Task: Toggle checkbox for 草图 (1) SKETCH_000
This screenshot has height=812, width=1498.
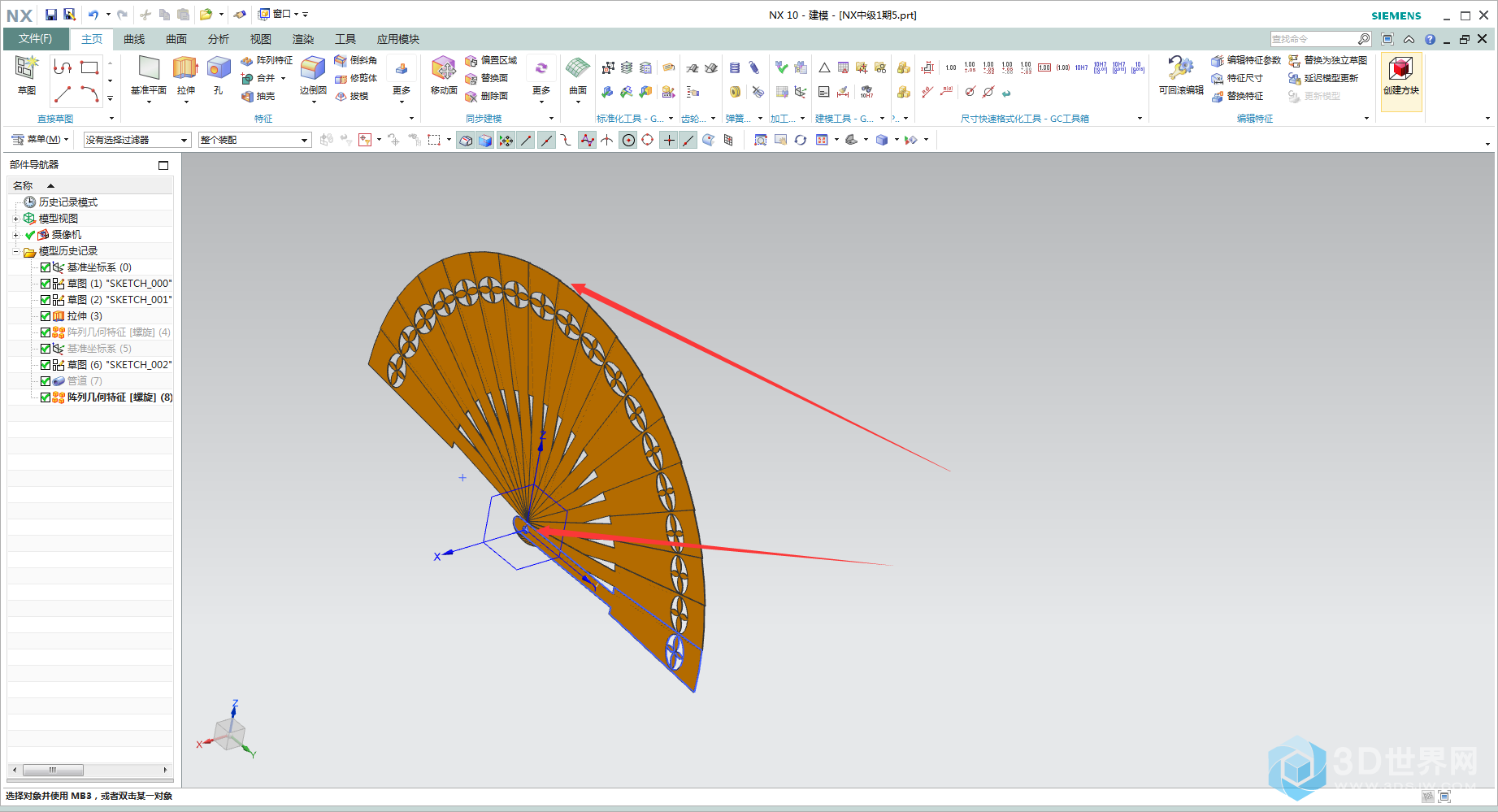Action: click(x=46, y=284)
